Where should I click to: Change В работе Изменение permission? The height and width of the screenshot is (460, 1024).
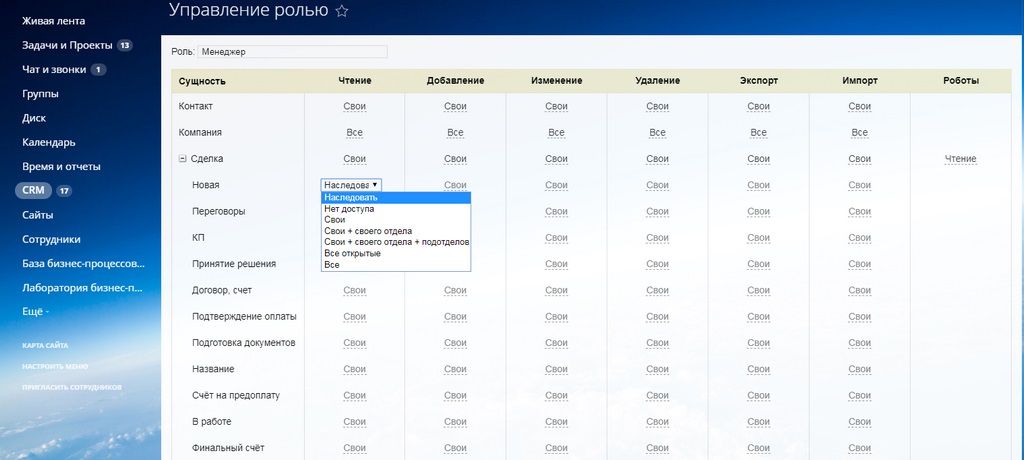click(x=556, y=422)
